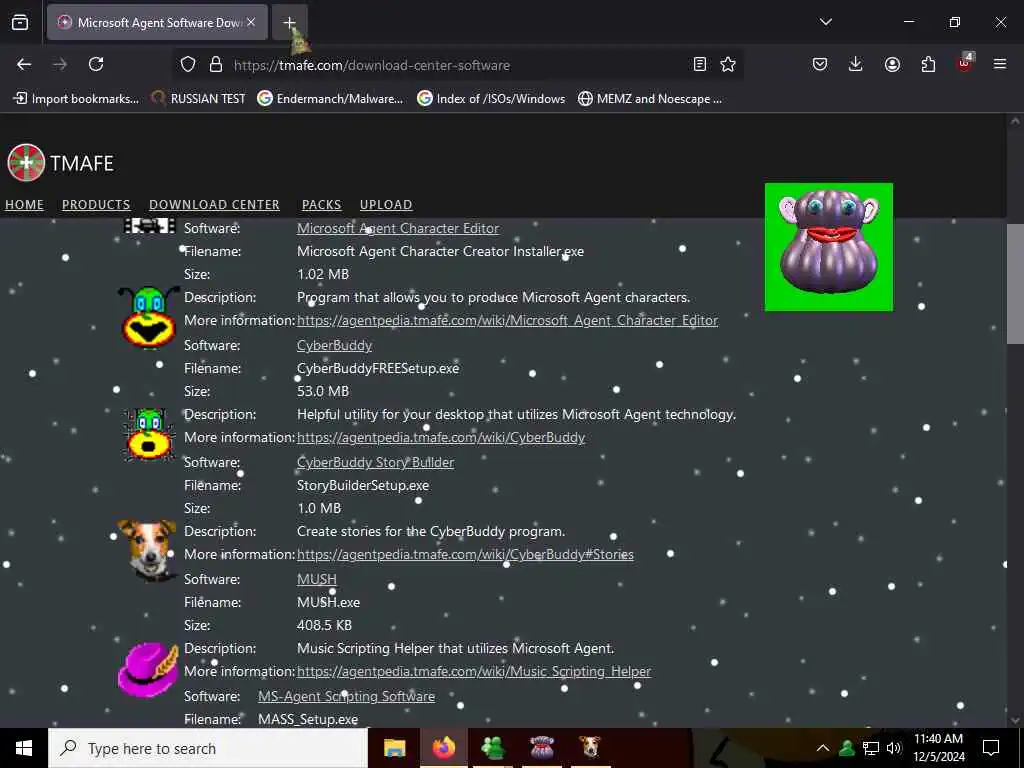Open the notification center icon
The height and width of the screenshot is (768, 1024).
[991, 748]
